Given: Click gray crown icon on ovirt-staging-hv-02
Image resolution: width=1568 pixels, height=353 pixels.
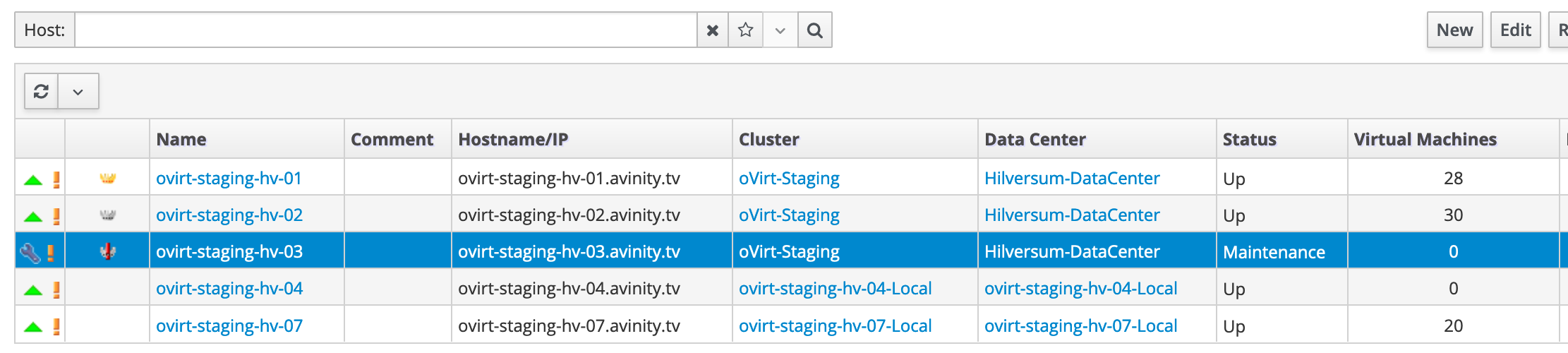Looking at the screenshot, I should click(107, 215).
